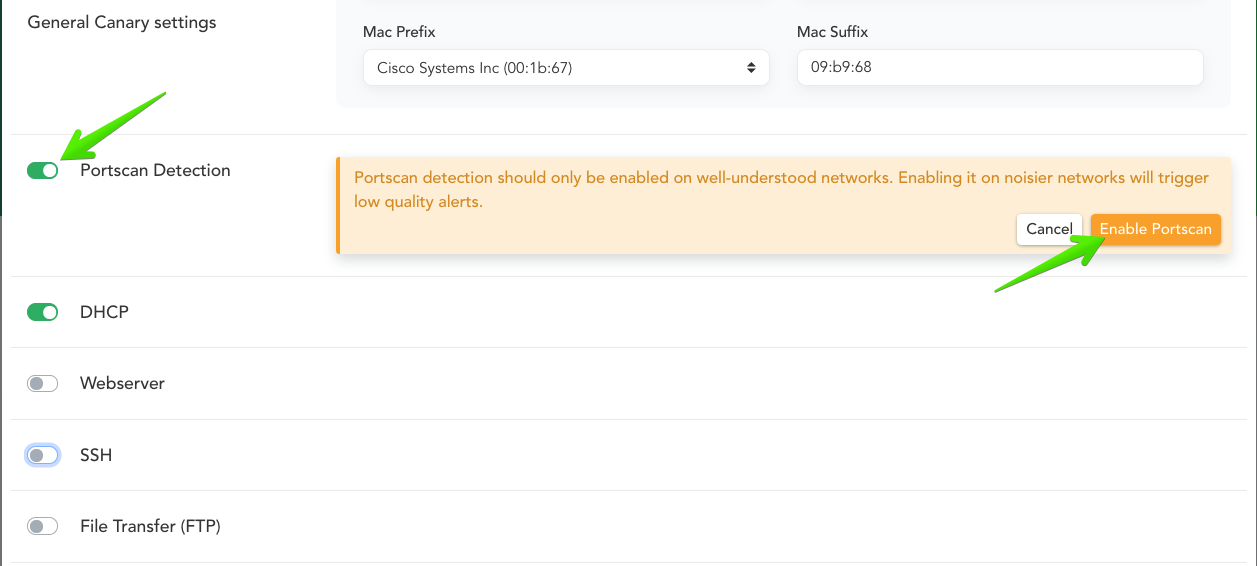Screen dimensions: 1257x566
Task: Click the DHCP service label
Action: 104,313
